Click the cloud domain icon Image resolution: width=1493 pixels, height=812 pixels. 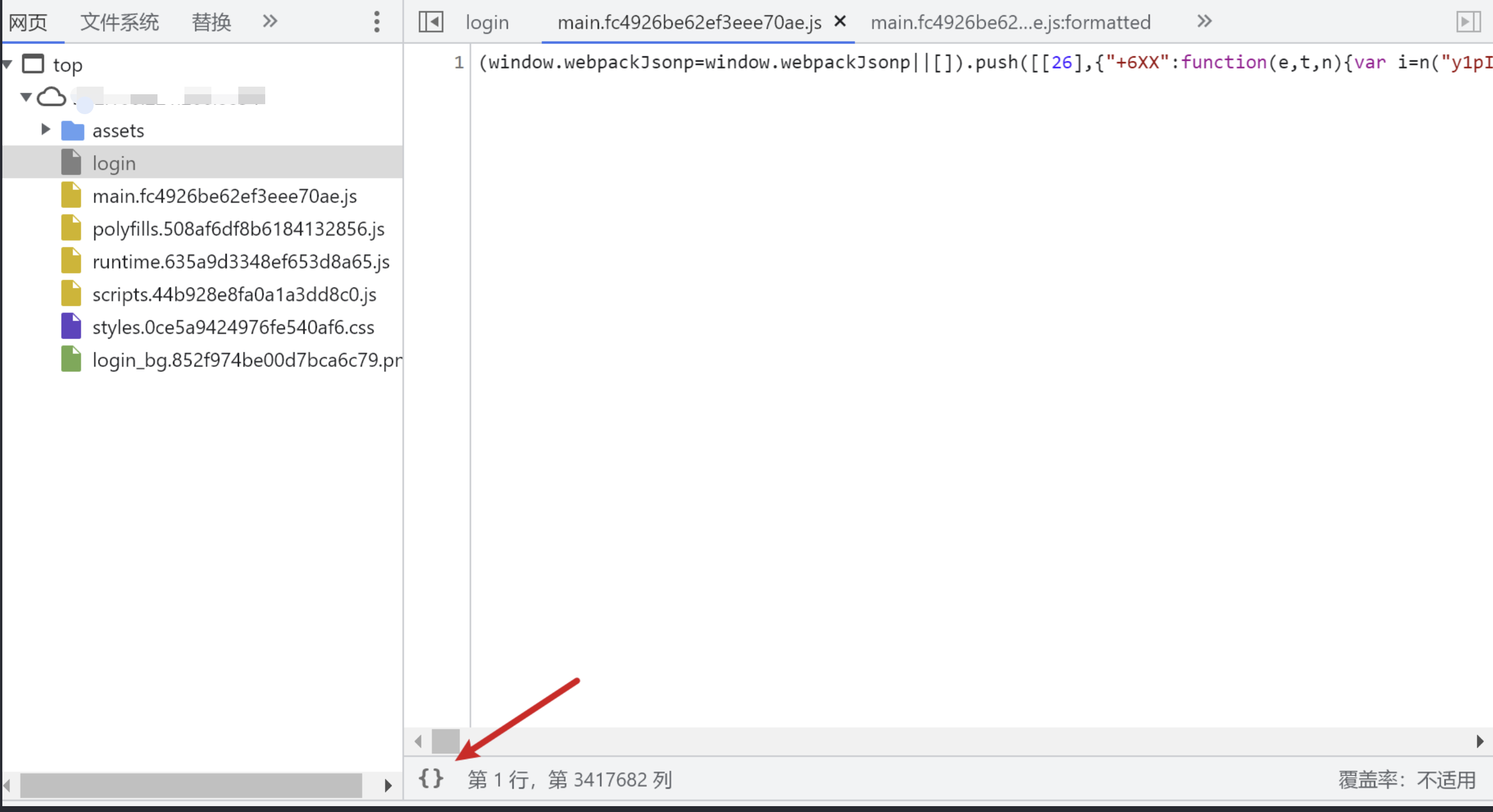pyautogui.click(x=52, y=97)
